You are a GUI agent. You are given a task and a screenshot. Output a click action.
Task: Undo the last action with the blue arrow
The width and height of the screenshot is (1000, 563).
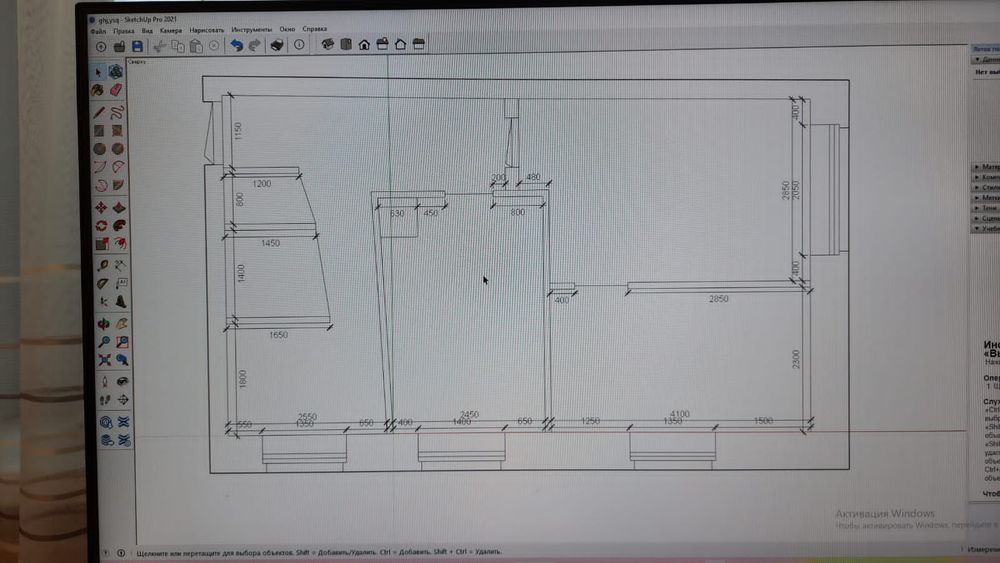click(x=236, y=45)
